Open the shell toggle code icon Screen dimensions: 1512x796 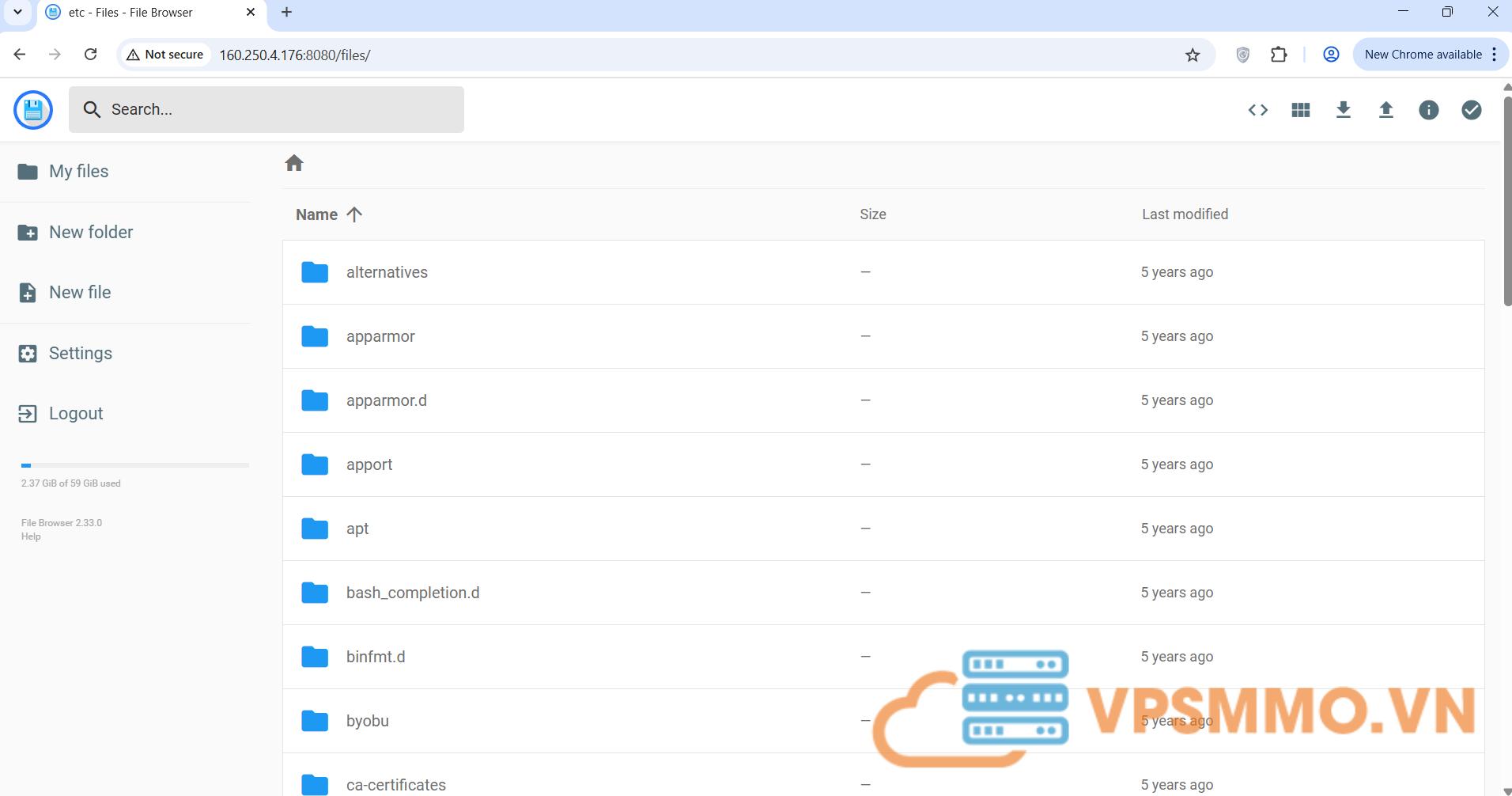1257,110
